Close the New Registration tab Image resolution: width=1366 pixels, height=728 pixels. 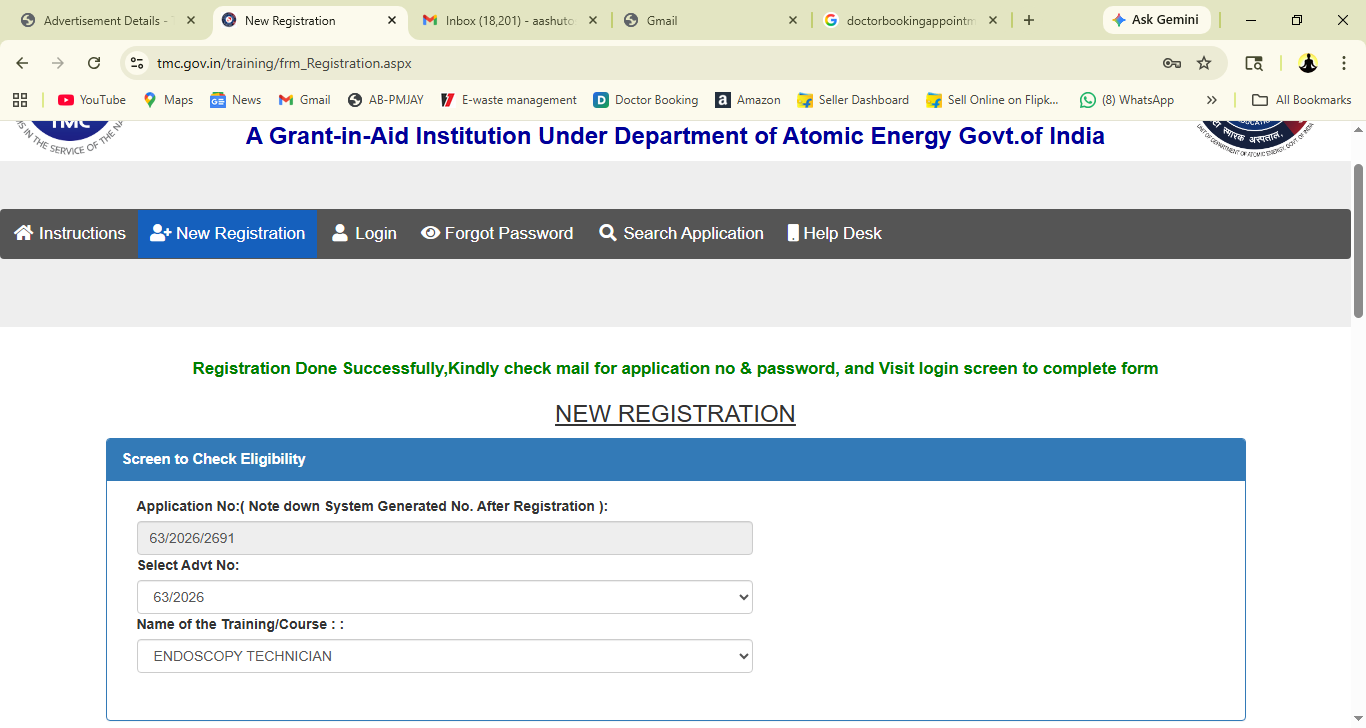click(392, 20)
